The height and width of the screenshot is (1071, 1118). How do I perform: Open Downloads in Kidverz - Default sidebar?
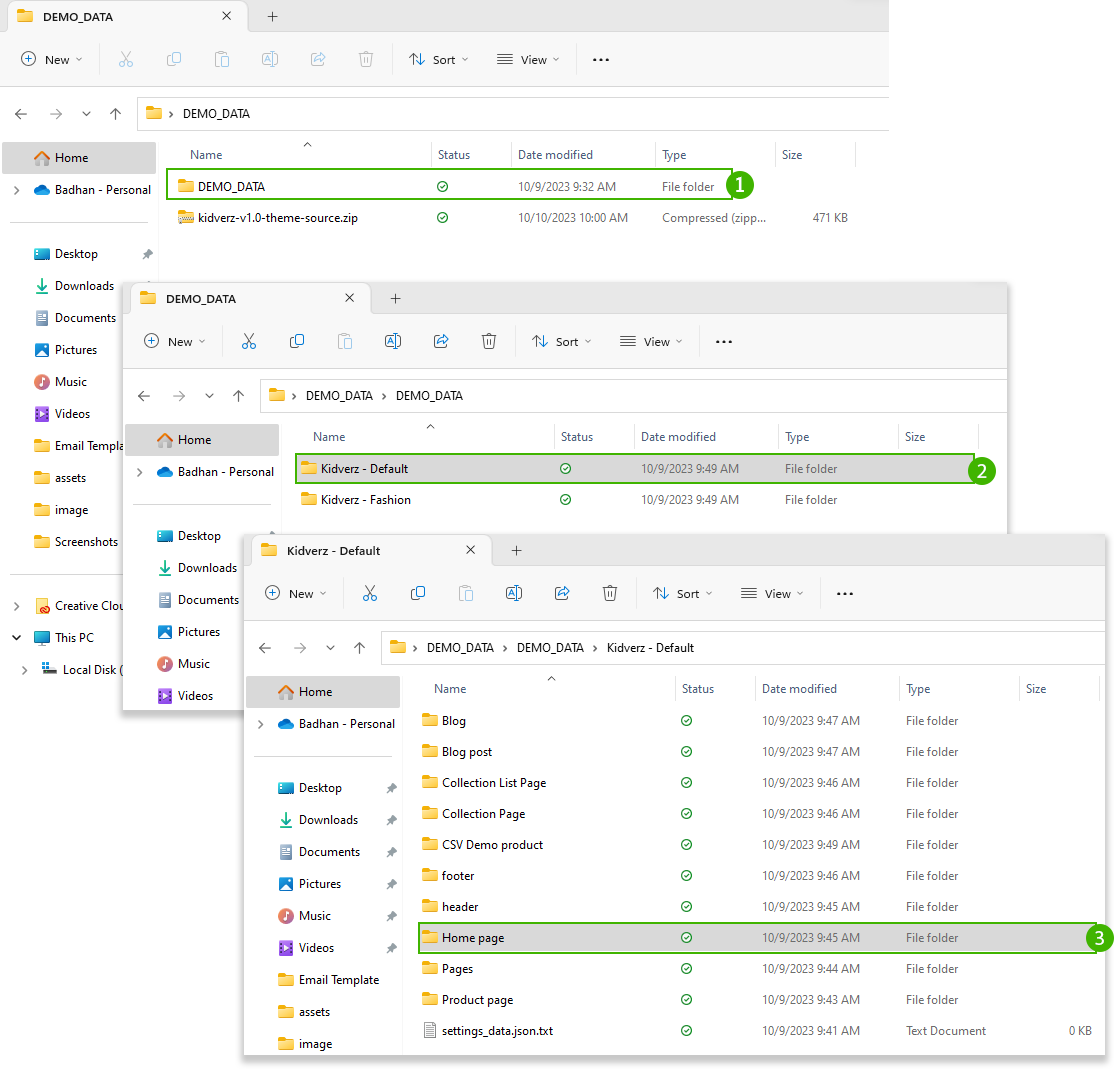click(x=328, y=820)
